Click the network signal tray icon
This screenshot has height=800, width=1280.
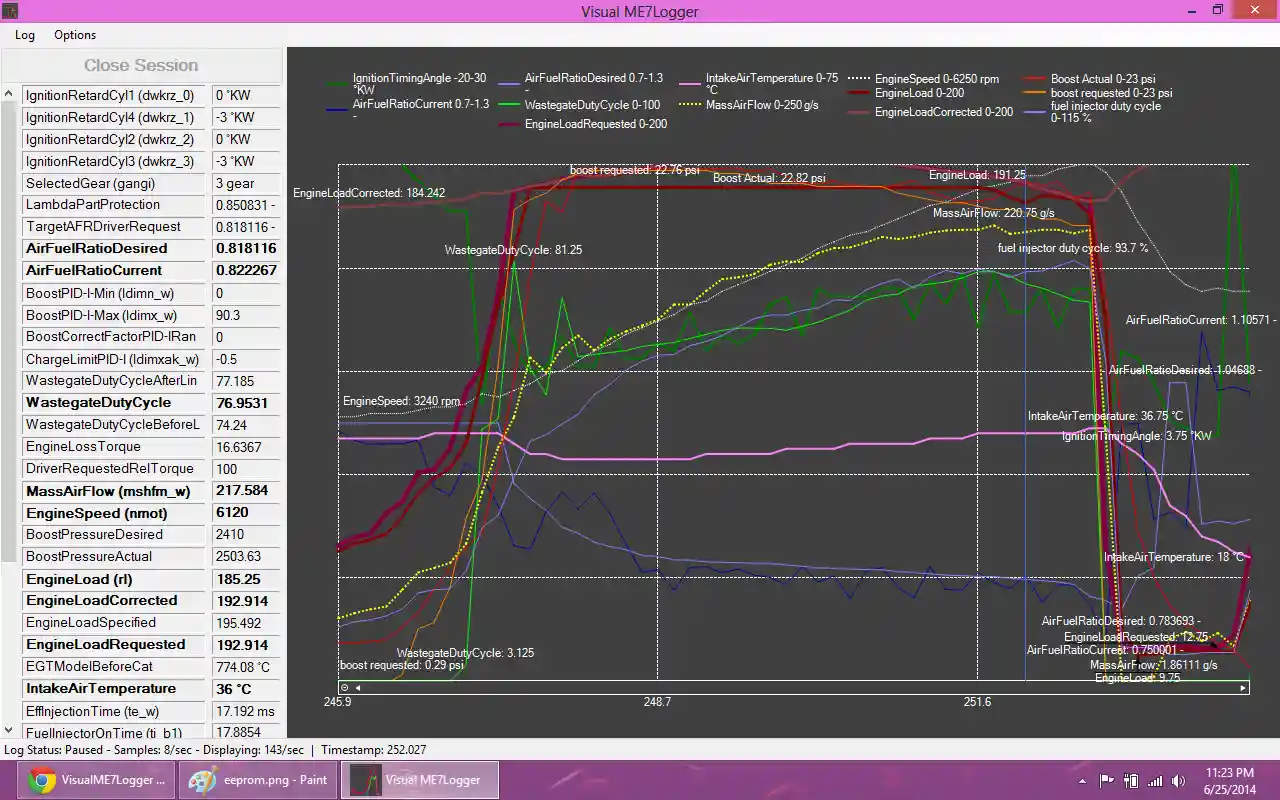pos(1155,780)
